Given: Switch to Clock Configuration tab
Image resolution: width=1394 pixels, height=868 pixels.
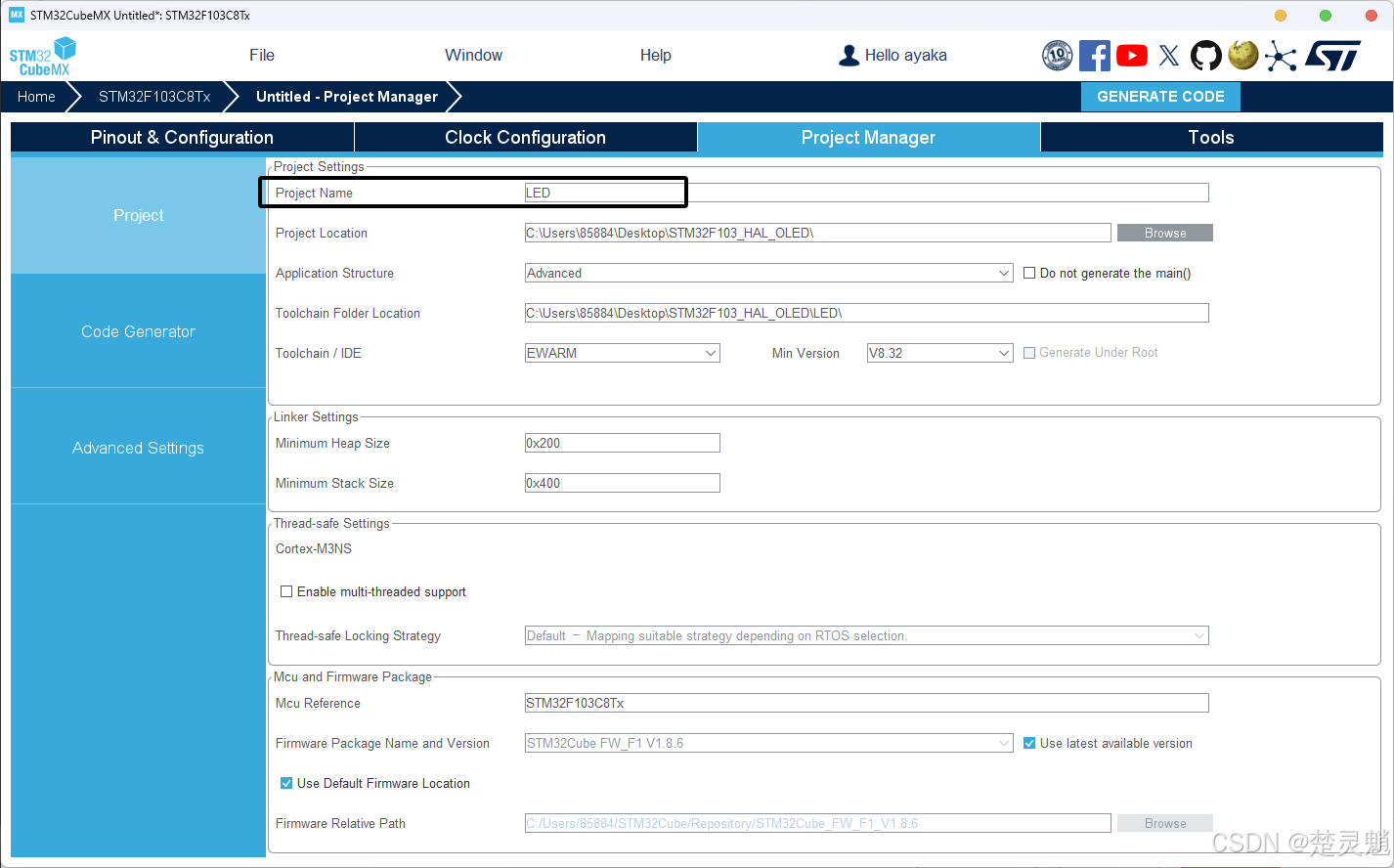Looking at the screenshot, I should (526, 138).
